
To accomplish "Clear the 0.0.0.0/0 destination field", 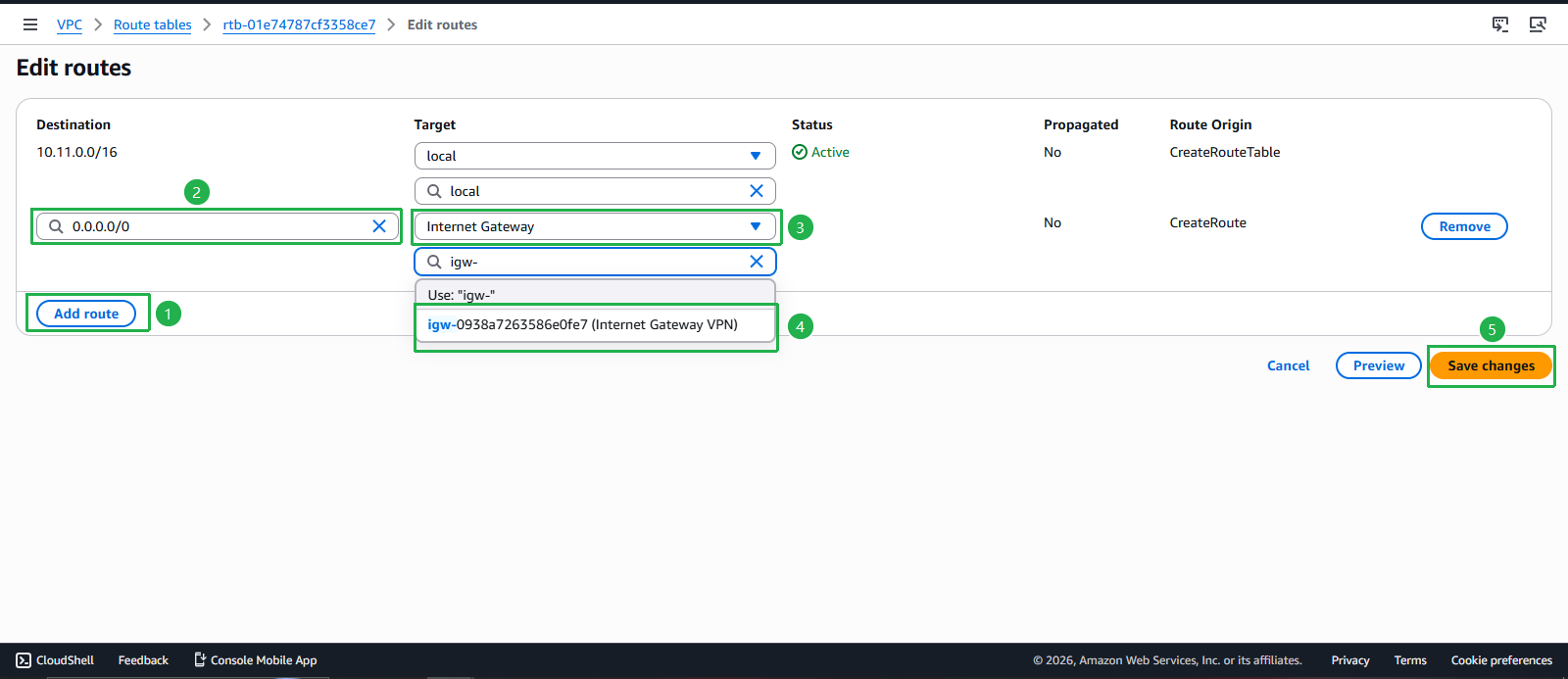I will click(x=379, y=226).
